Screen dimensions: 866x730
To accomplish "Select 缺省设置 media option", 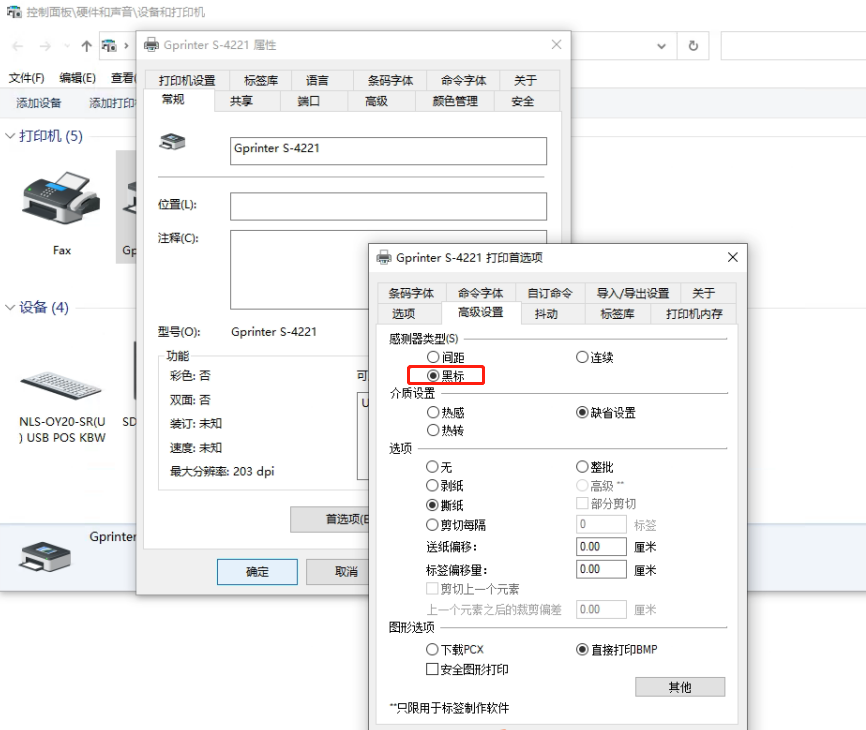I will (x=582, y=412).
